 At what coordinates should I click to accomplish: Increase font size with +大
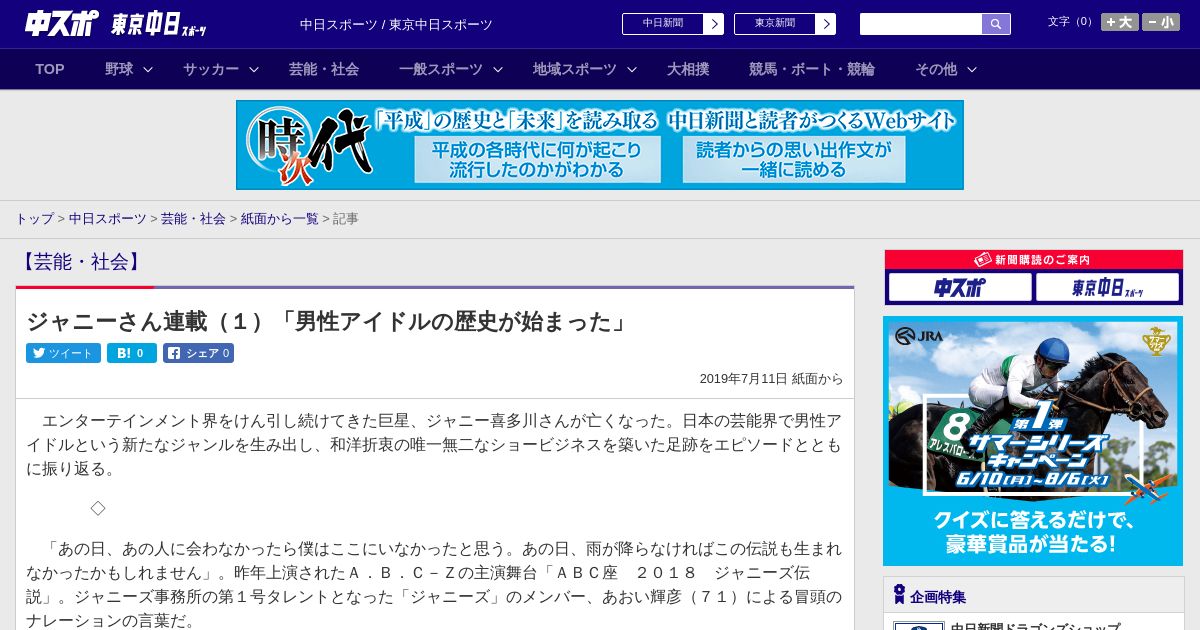coord(1120,22)
